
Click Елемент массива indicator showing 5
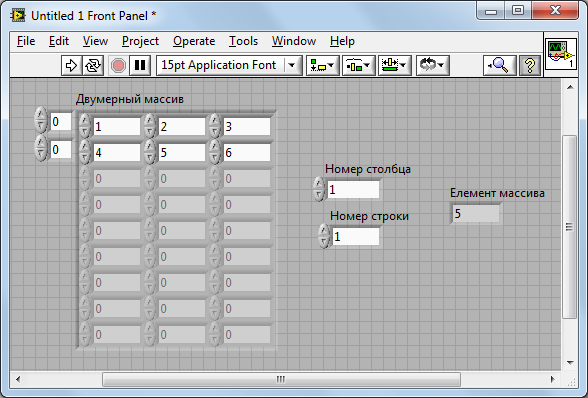click(476, 214)
